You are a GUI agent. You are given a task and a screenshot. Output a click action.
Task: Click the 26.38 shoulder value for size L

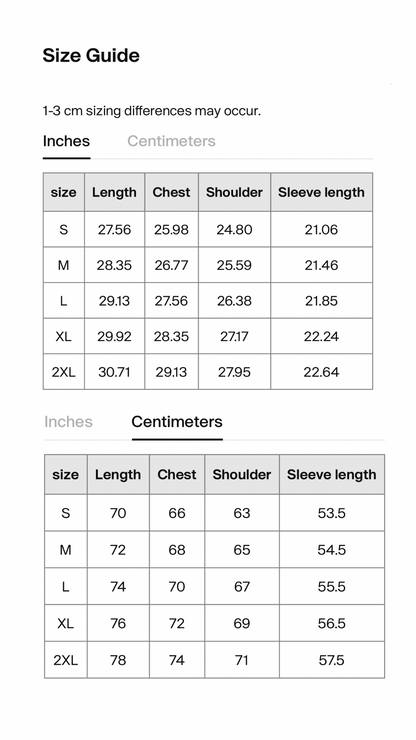pos(234,301)
